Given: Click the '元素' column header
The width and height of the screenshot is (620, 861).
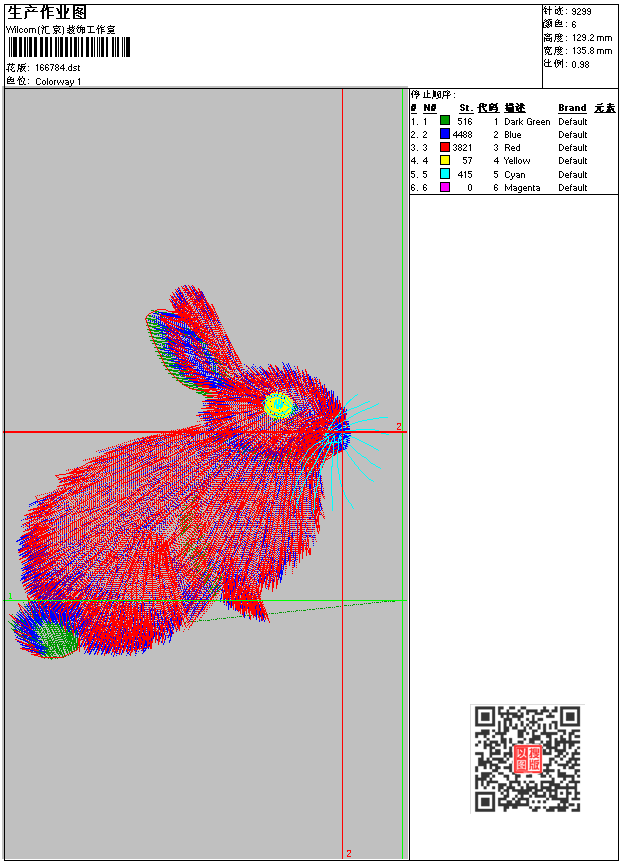Looking at the screenshot, I should 605,108.
